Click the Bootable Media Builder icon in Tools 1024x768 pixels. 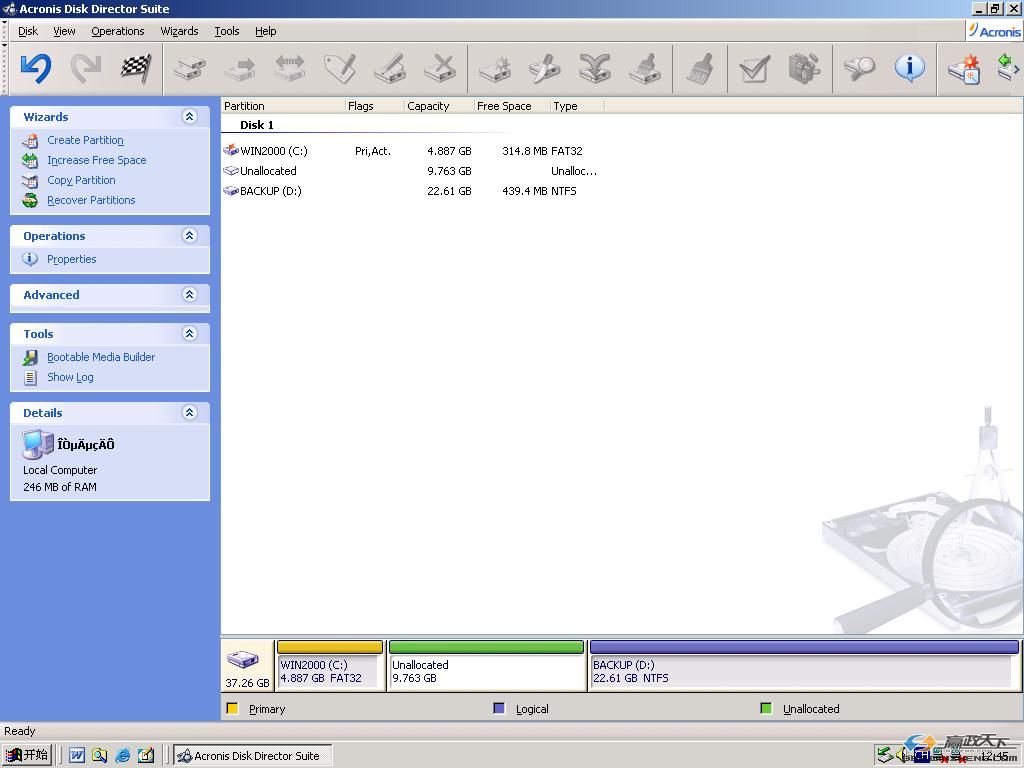pos(30,357)
